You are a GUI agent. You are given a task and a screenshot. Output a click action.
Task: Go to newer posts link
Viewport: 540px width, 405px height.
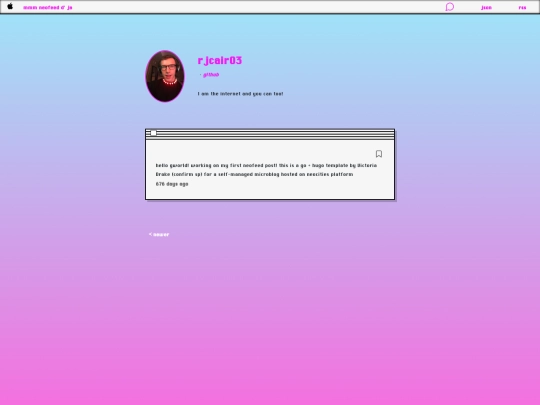click(159, 235)
